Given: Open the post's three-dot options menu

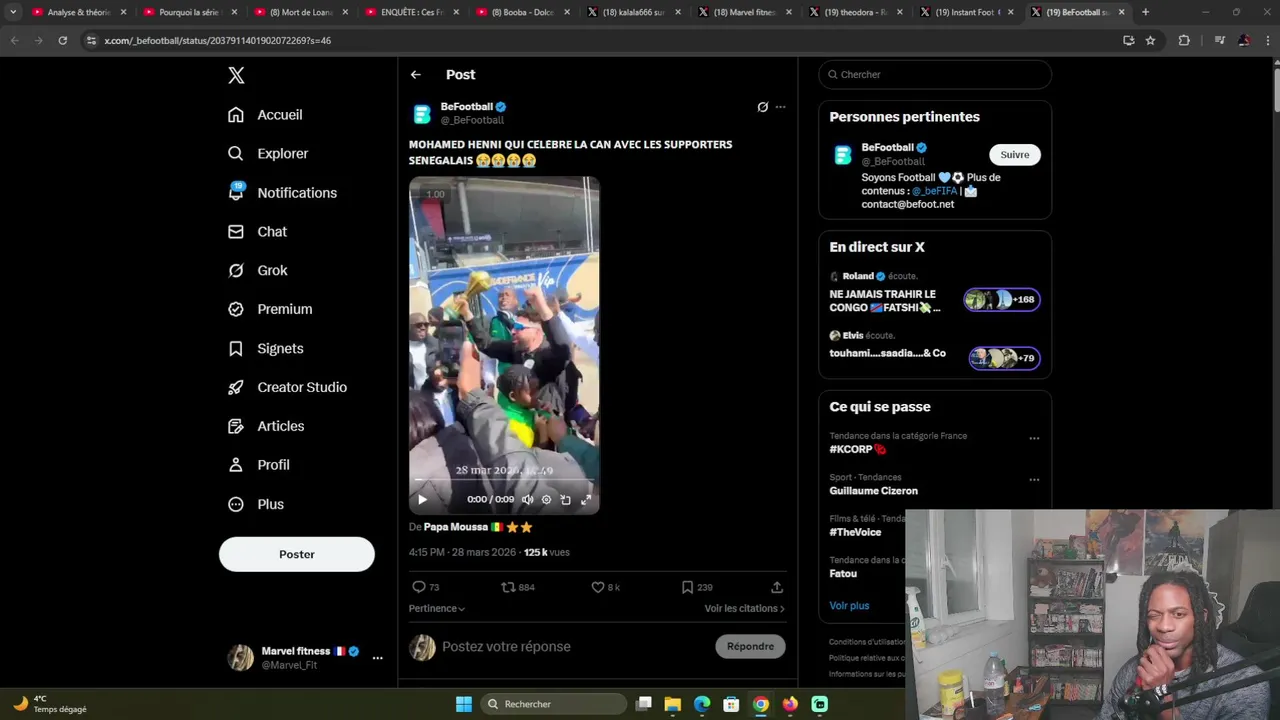Looking at the screenshot, I should click(781, 107).
